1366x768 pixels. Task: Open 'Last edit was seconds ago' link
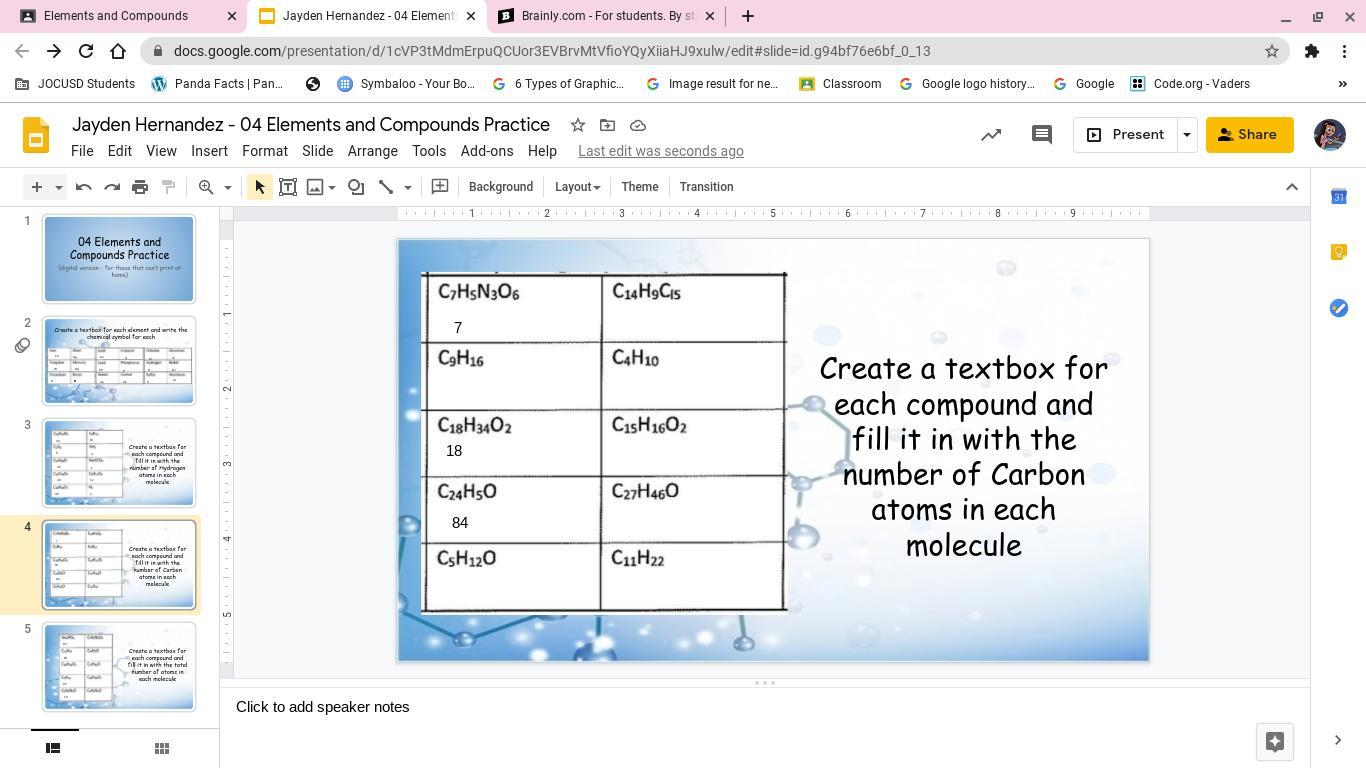point(660,151)
